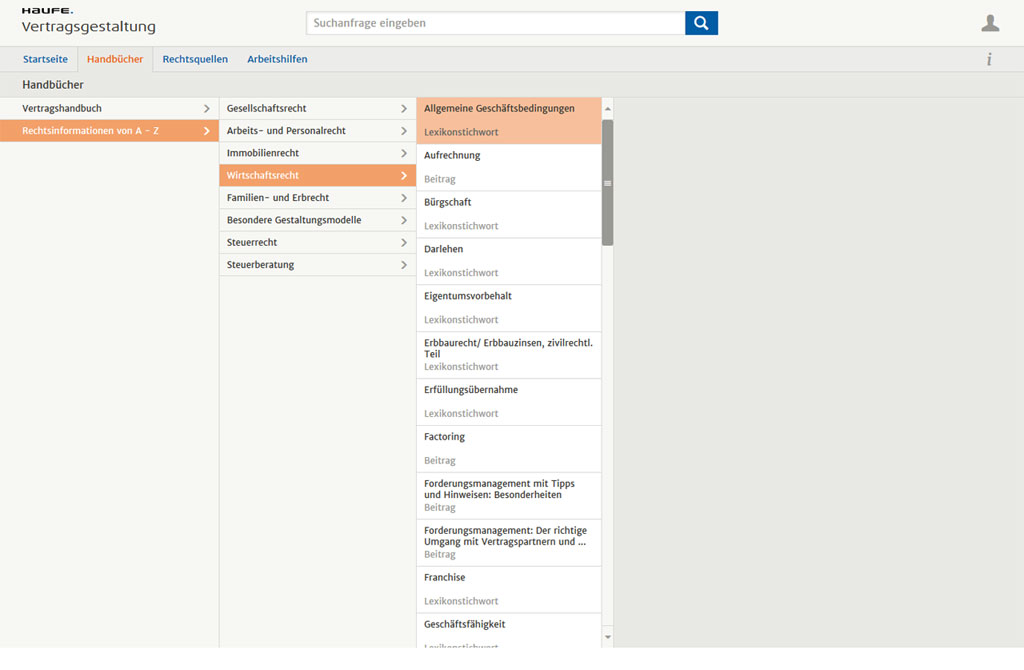Select Steuerberatung category

pyautogui.click(x=317, y=264)
